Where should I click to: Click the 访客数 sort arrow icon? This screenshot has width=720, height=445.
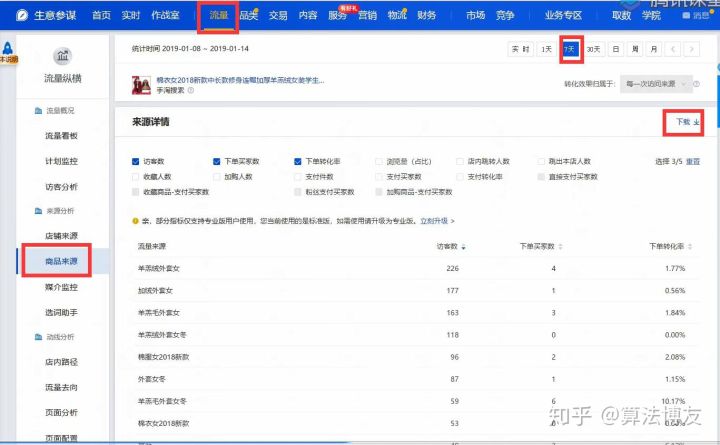(462, 246)
